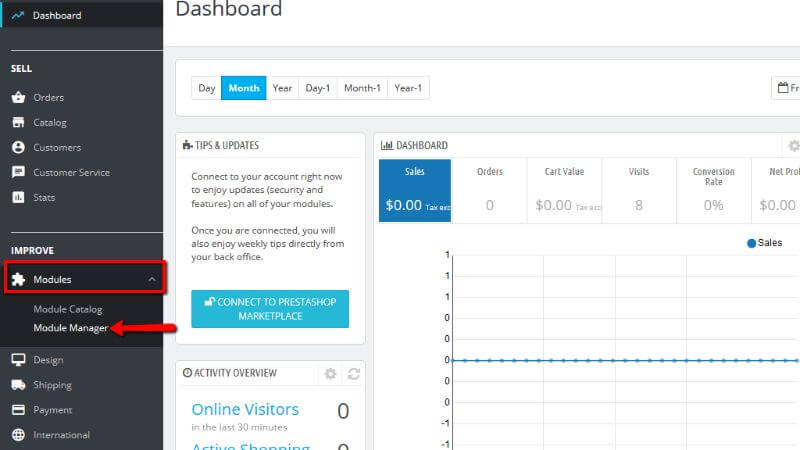Select the Orders stats tab
The image size is (800, 450).
[489, 190]
